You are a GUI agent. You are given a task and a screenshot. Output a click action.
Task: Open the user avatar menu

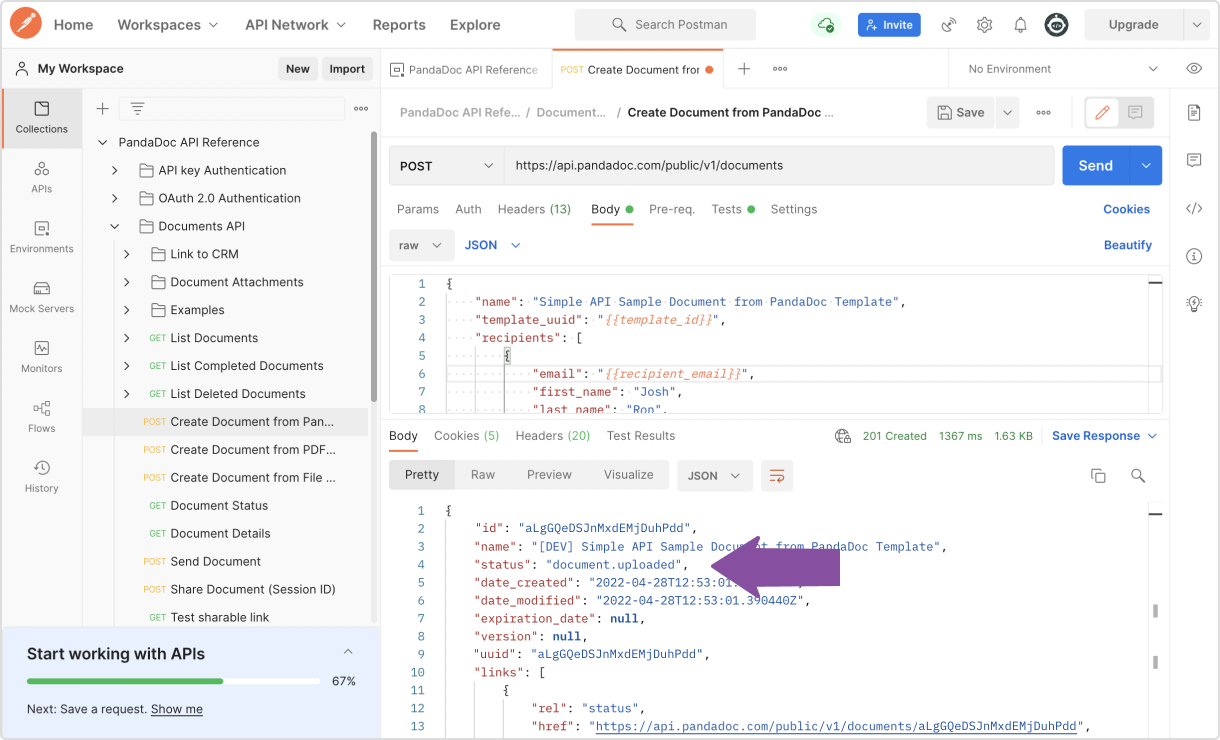pos(1056,25)
